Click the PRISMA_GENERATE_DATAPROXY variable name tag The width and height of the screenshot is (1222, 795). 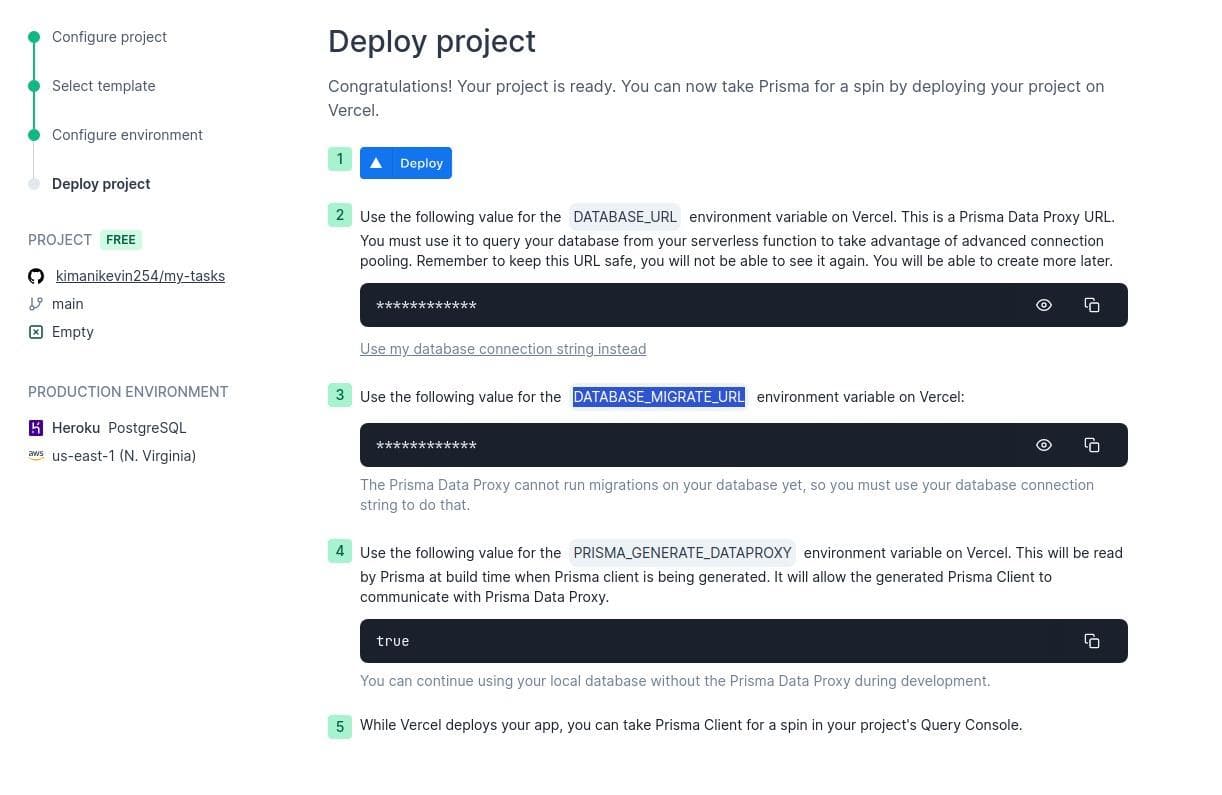click(x=682, y=553)
